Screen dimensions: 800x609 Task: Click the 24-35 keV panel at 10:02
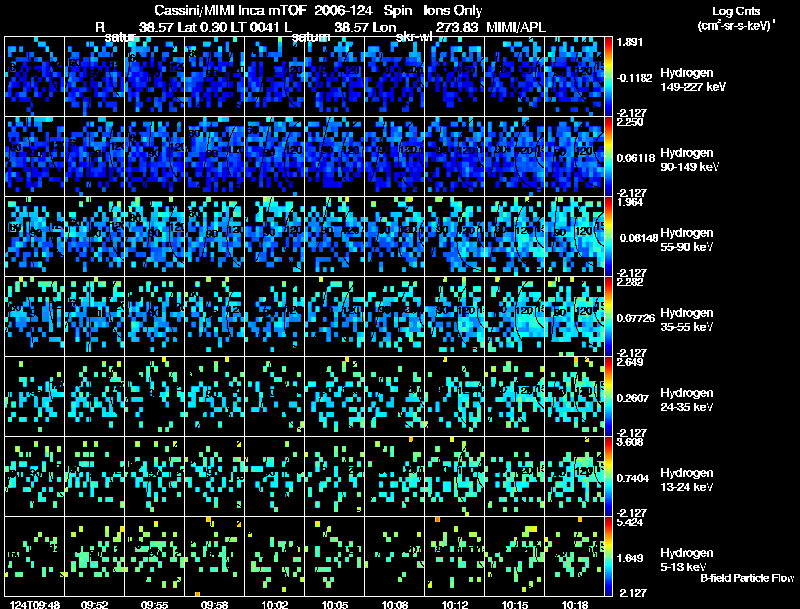pos(274,396)
